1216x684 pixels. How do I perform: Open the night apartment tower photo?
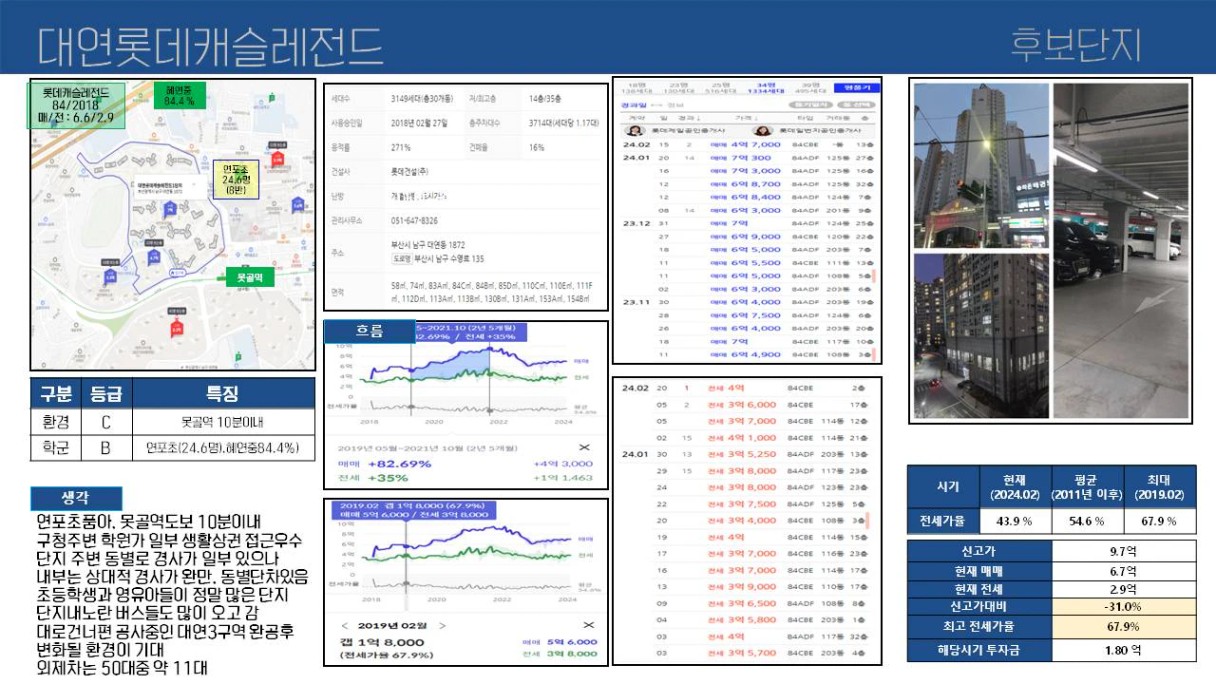click(x=979, y=165)
